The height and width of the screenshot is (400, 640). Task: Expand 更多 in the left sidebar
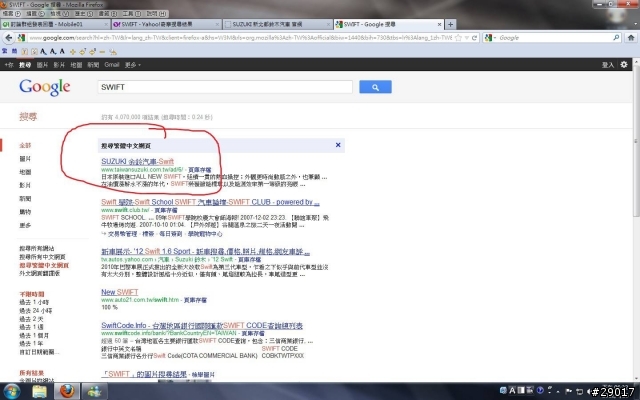point(25,225)
